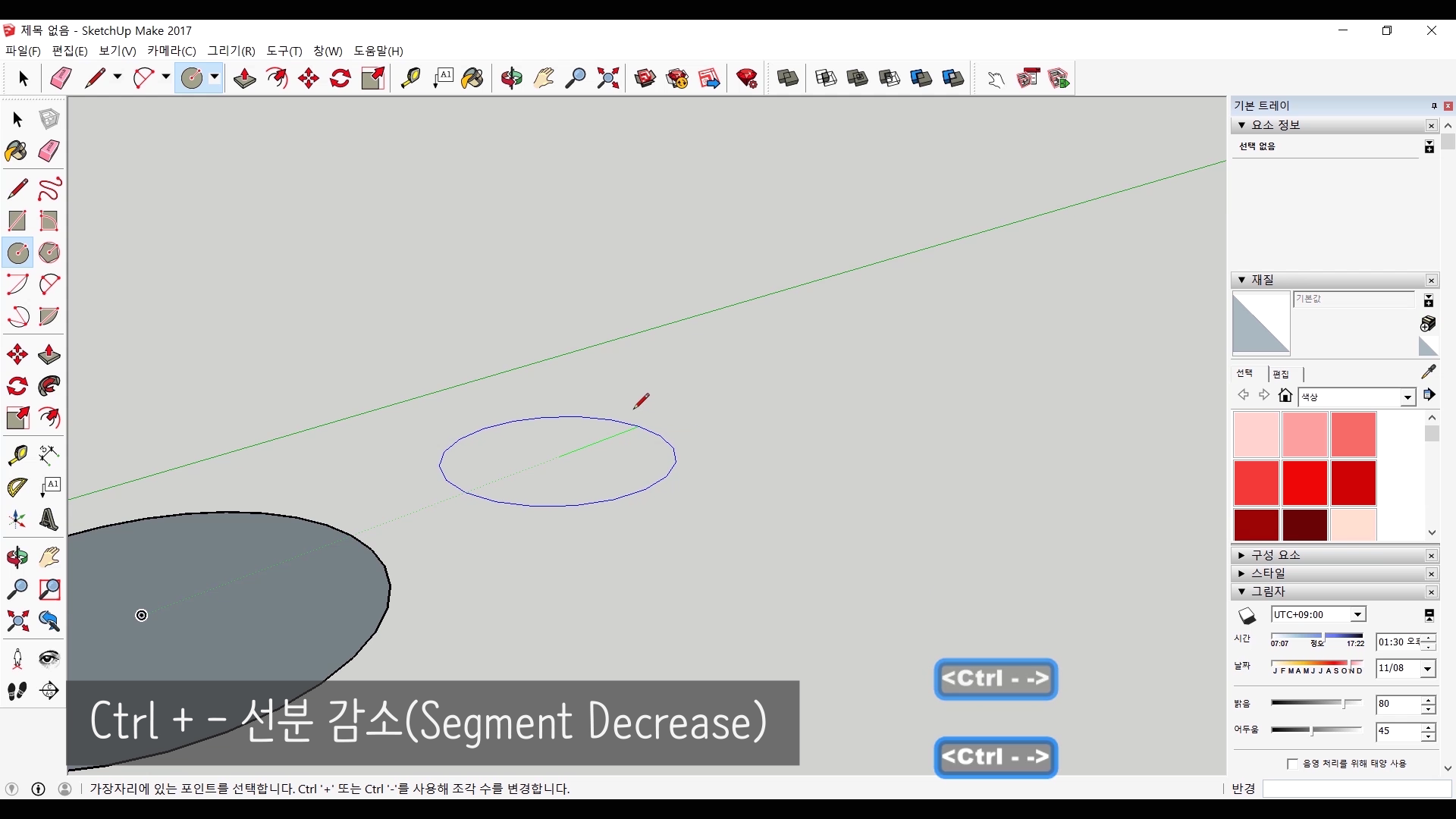Select the Eraser tool in left toolbar
The width and height of the screenshot is (1456, 819).
[49, 151]
